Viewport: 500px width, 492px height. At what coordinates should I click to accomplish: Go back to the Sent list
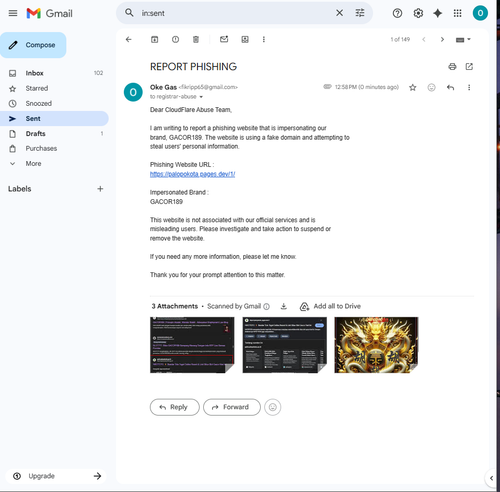pos(129,39)
